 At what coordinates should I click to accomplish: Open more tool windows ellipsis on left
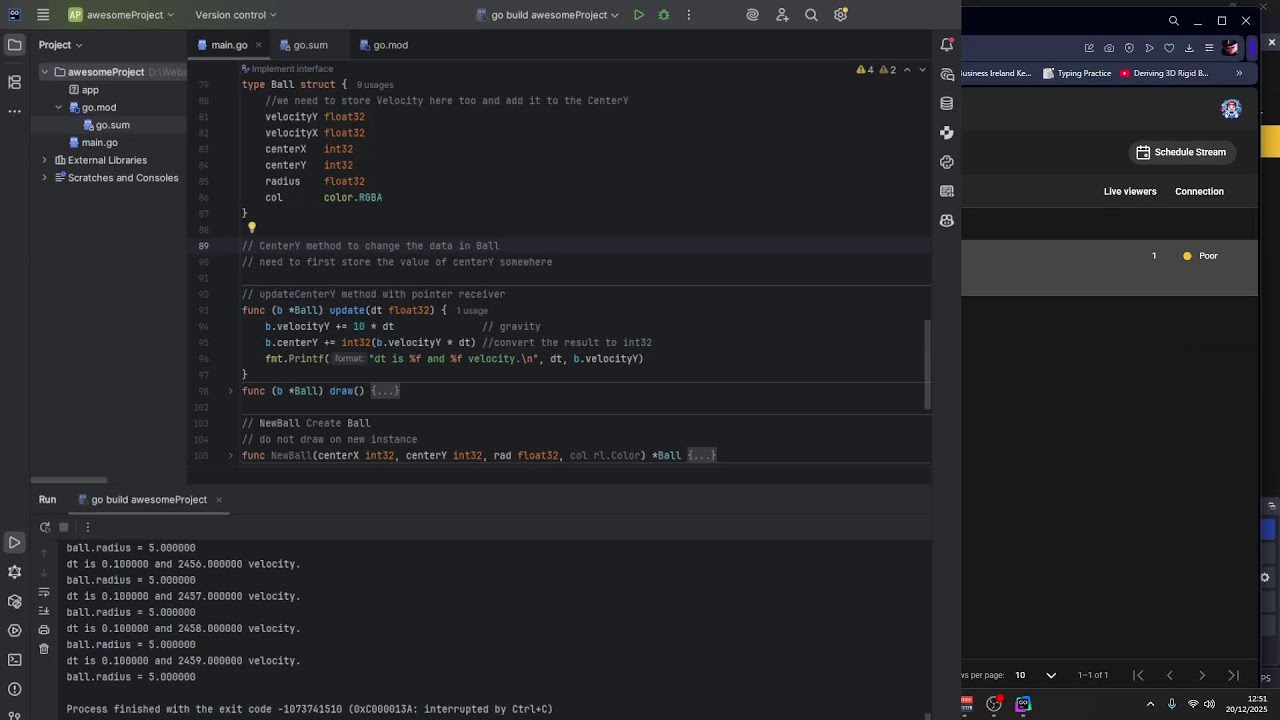coord(14,111)
